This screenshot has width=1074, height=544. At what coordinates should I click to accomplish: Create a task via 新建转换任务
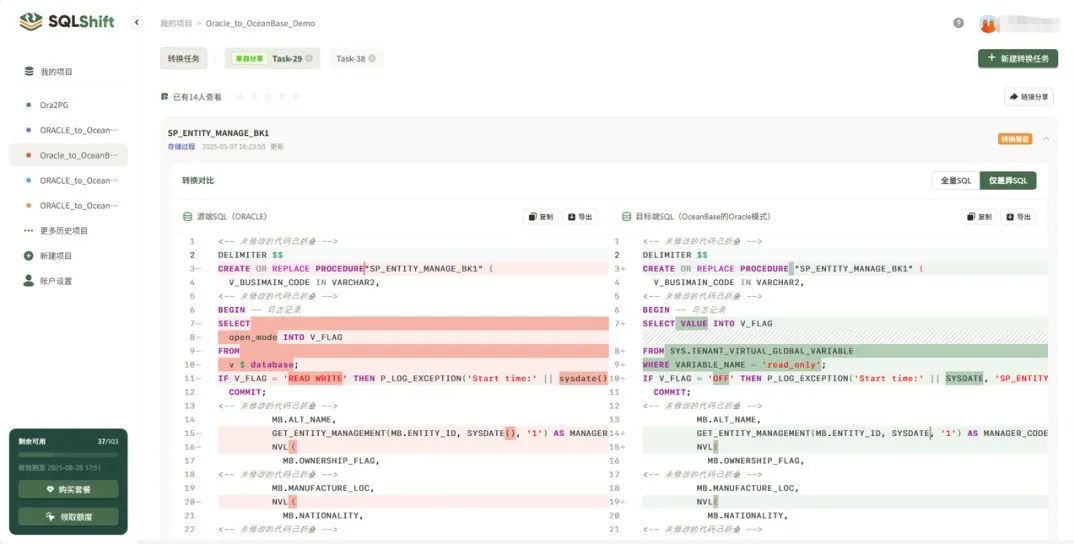tap(1018, 58)
